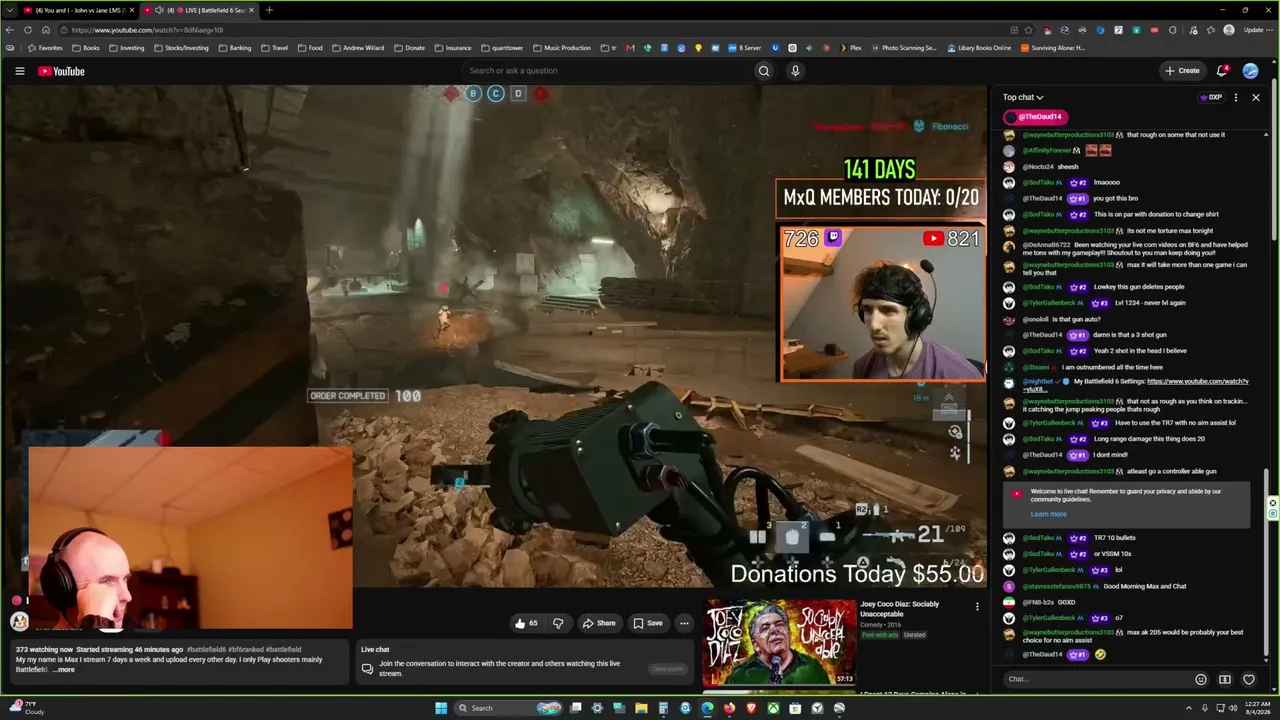Open the Investing bookmarks folder

126,48
